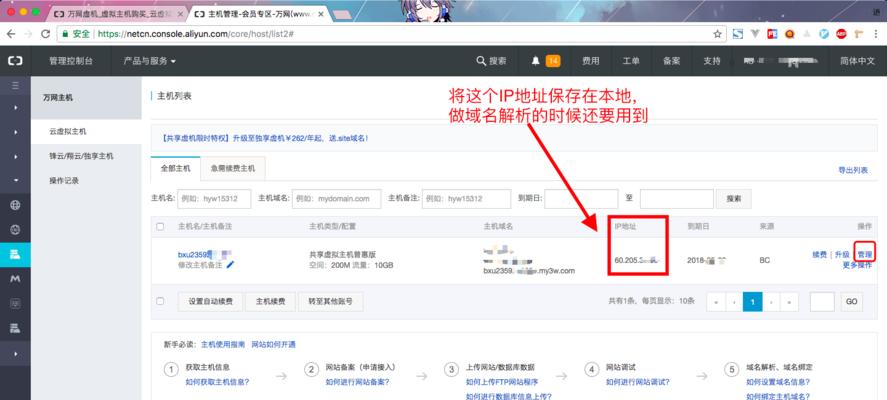Open the 简体中文 language selector
887x400 pixels.
[857, 61]
